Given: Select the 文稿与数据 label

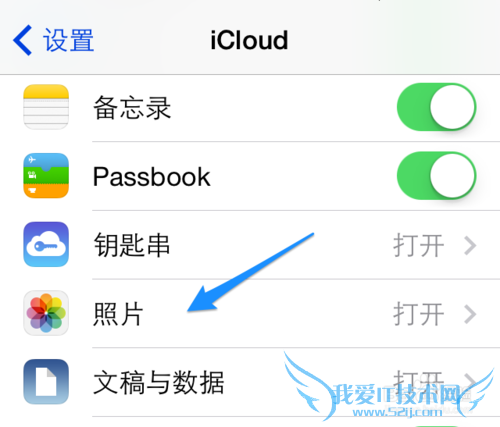Looking at the screenshot, I should tap(159, 382).
